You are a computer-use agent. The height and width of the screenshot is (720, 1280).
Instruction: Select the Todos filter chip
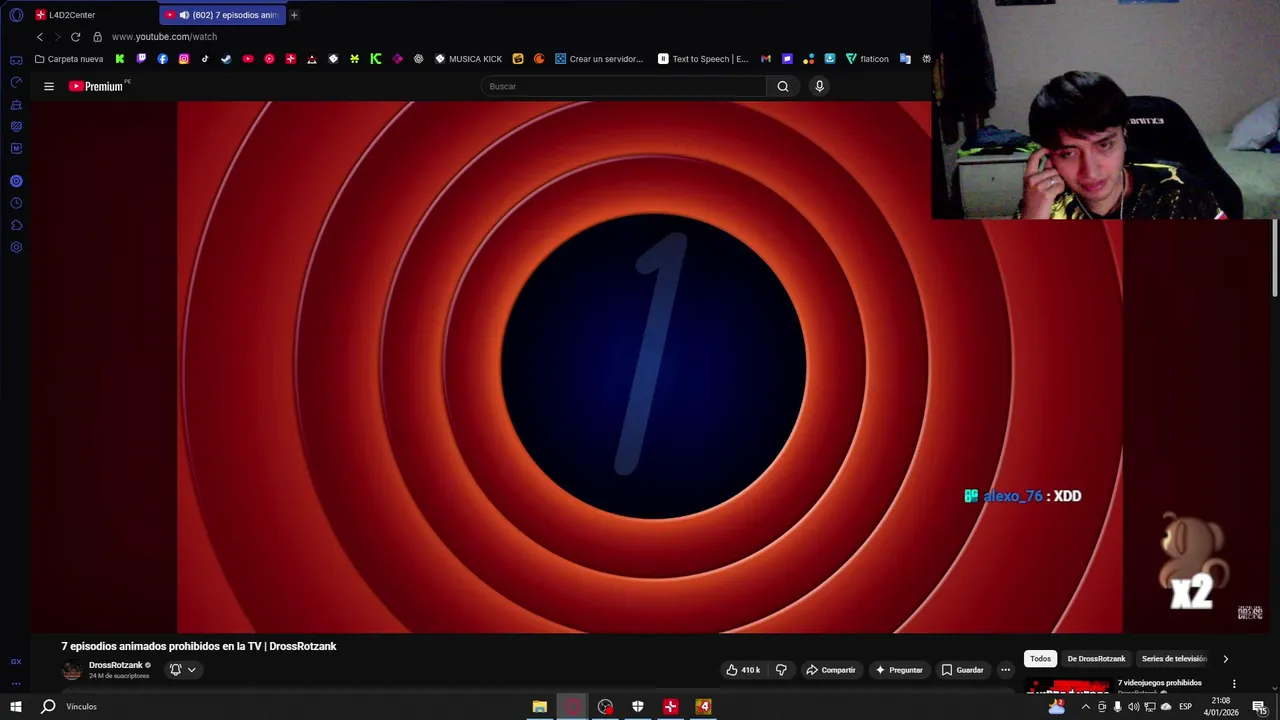pyautogui.click(x=1040, y=659)
